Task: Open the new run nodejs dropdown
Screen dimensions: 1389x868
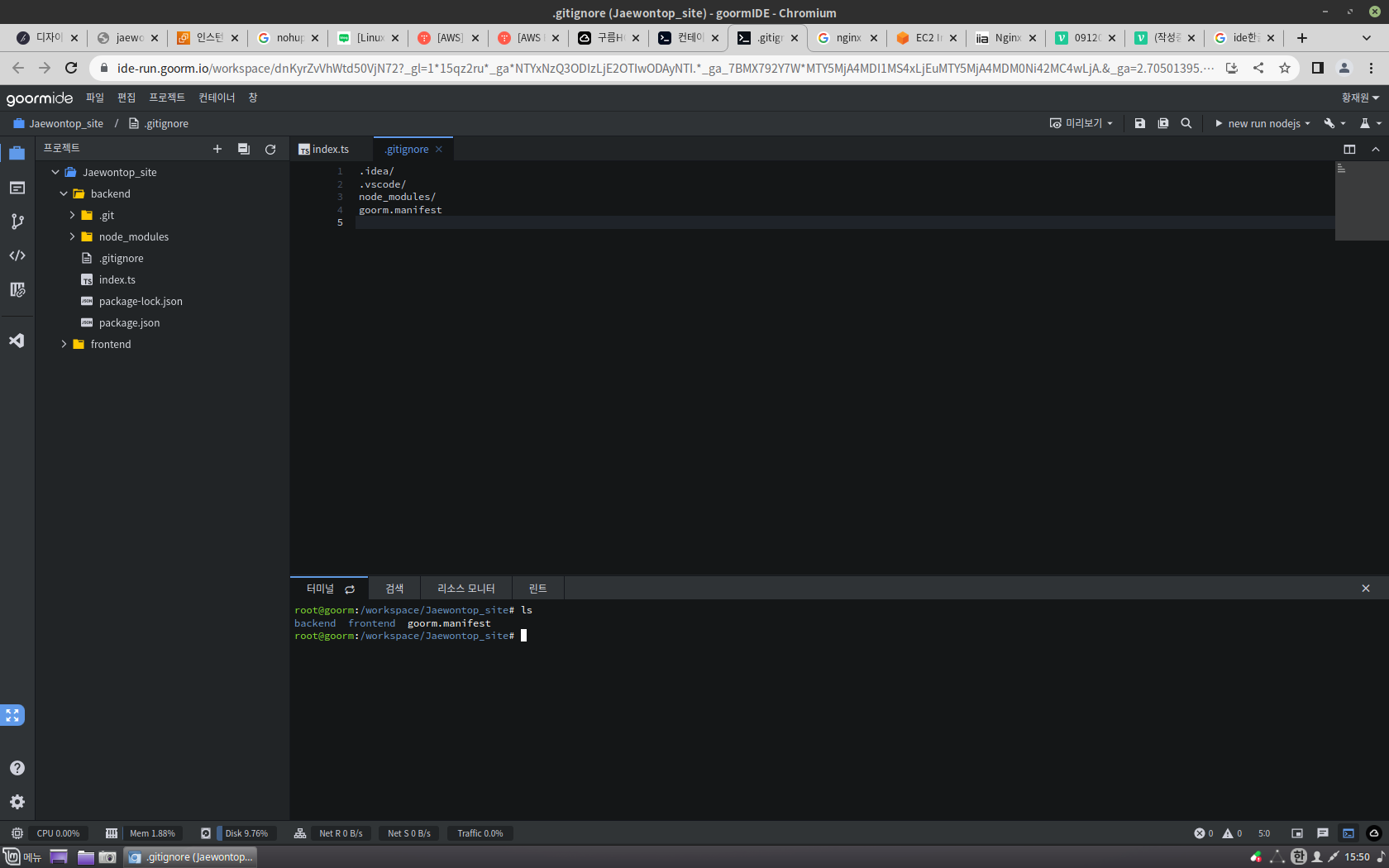Action: [x=1262, y=123]
